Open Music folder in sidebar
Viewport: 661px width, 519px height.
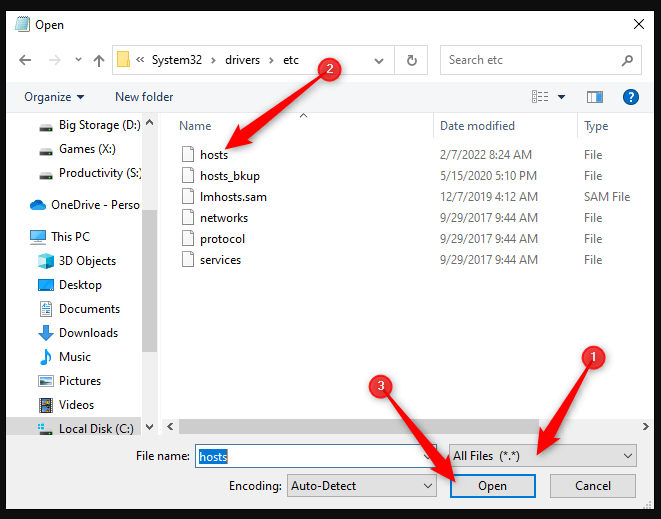64,357
